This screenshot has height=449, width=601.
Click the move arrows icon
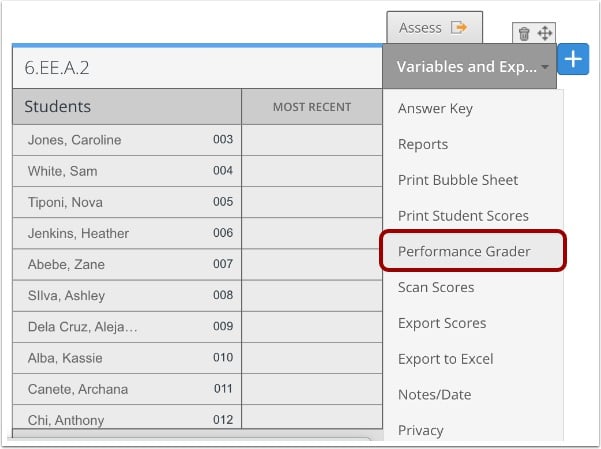point(545,33)
